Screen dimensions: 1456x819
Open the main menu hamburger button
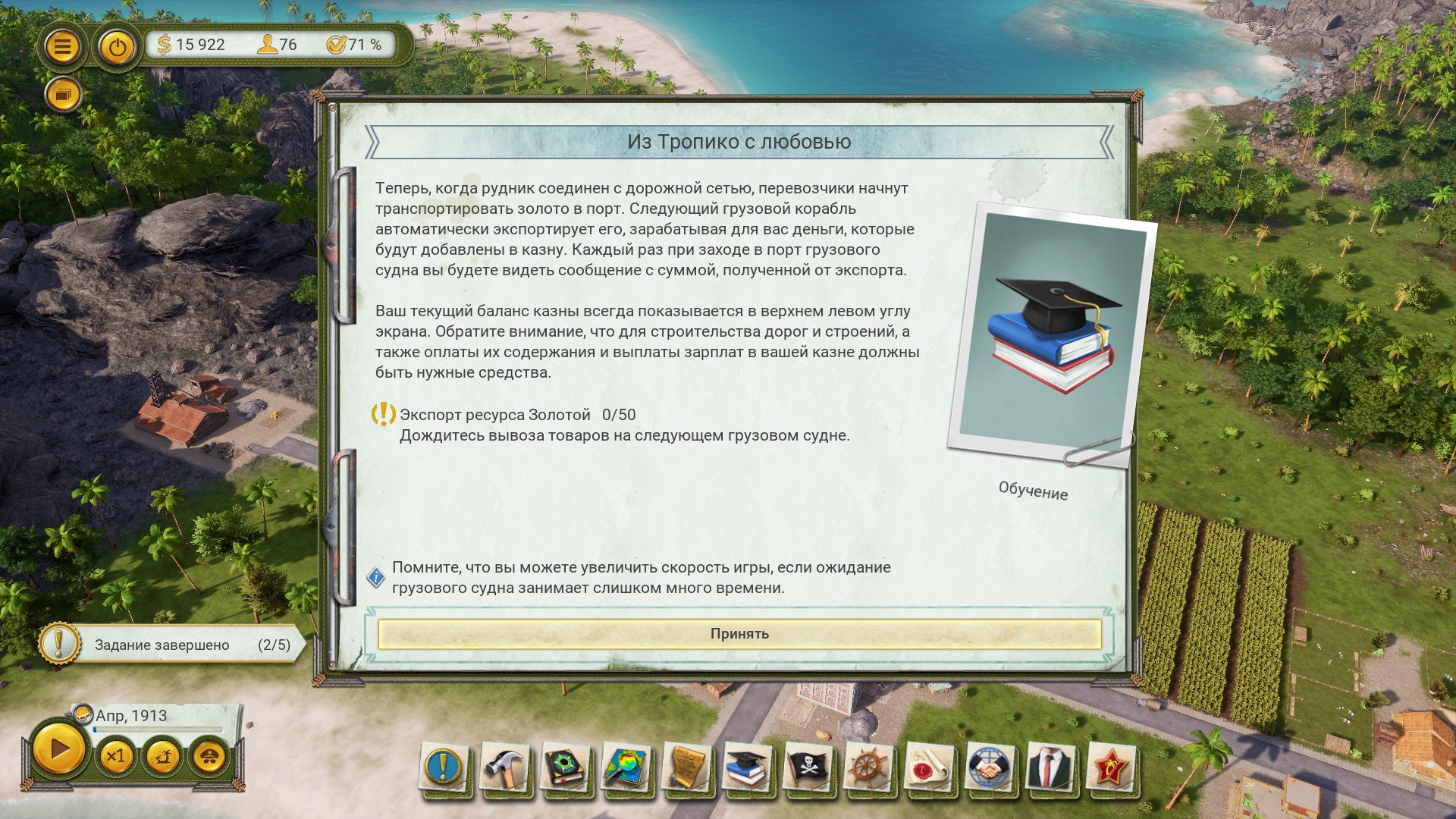point(63,46)
